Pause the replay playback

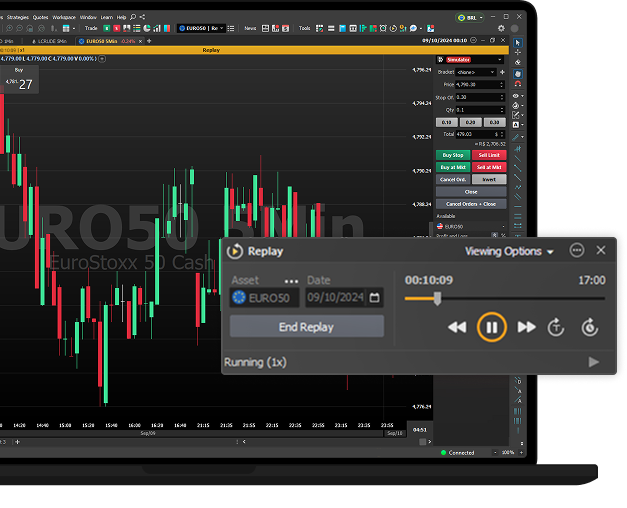pos(491,327)
